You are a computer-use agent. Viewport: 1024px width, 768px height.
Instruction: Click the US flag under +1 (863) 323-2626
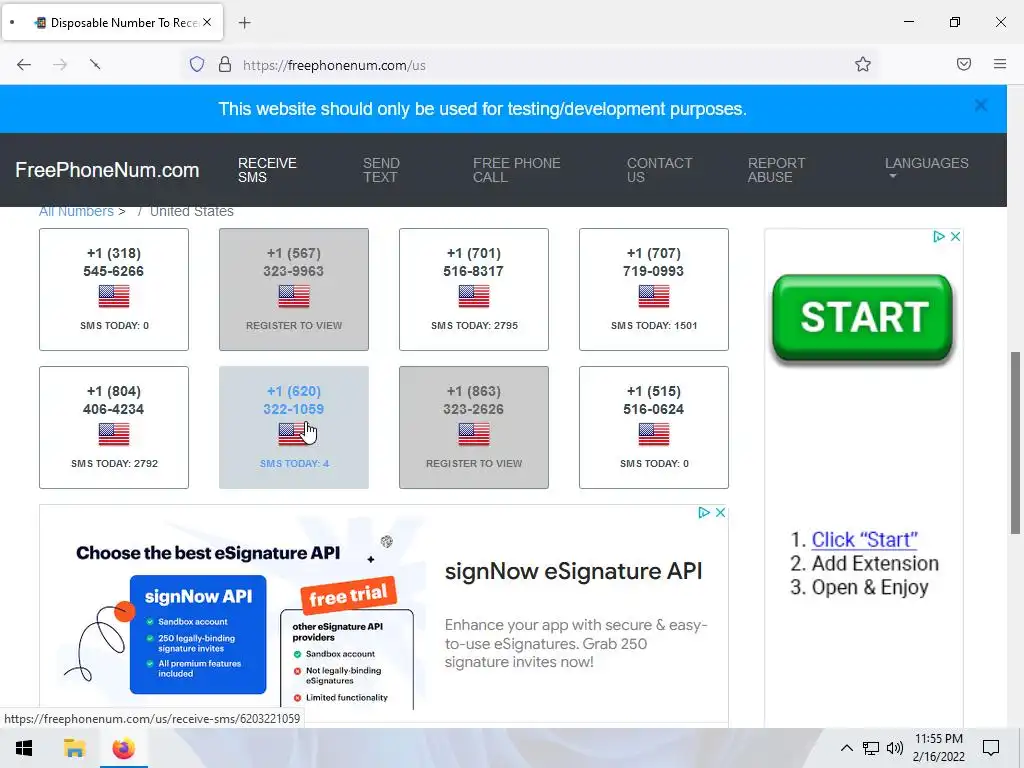tap(473, 434)
